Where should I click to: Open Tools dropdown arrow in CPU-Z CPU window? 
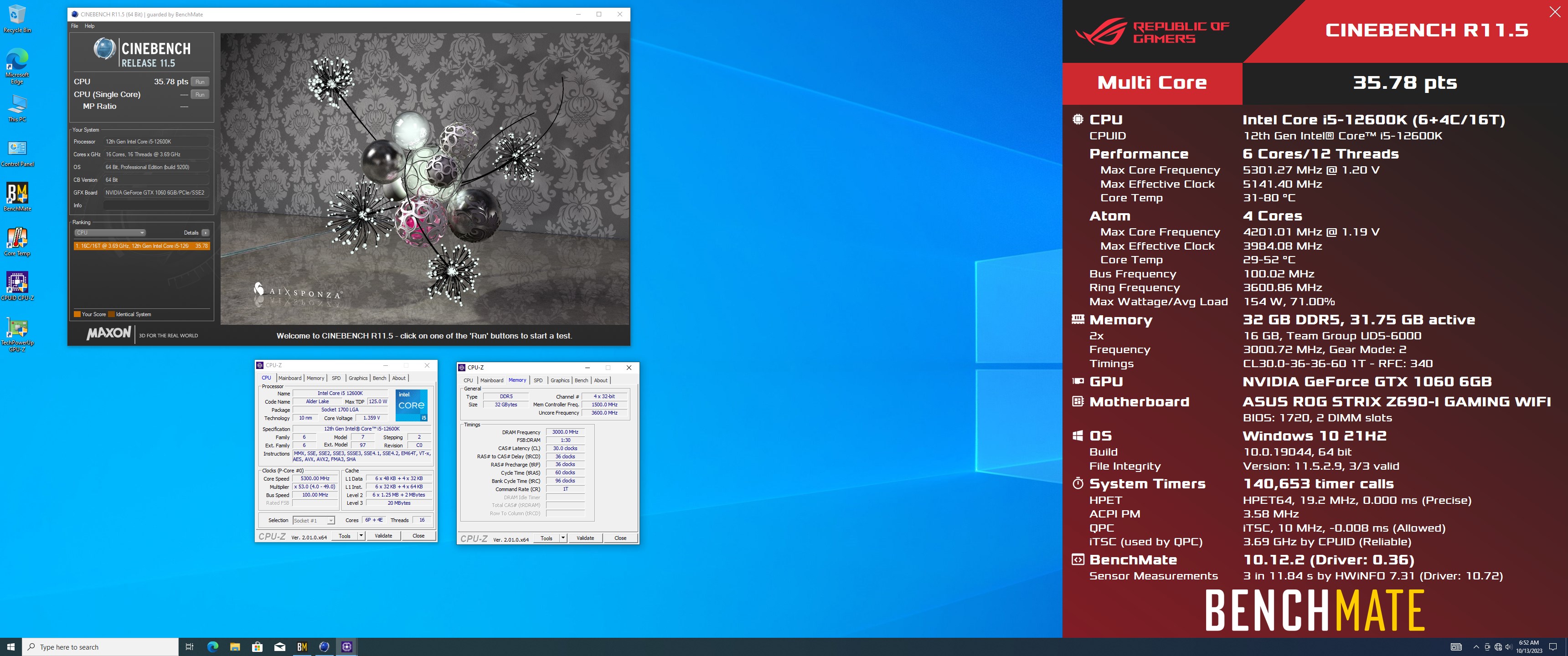pos(361,536)
